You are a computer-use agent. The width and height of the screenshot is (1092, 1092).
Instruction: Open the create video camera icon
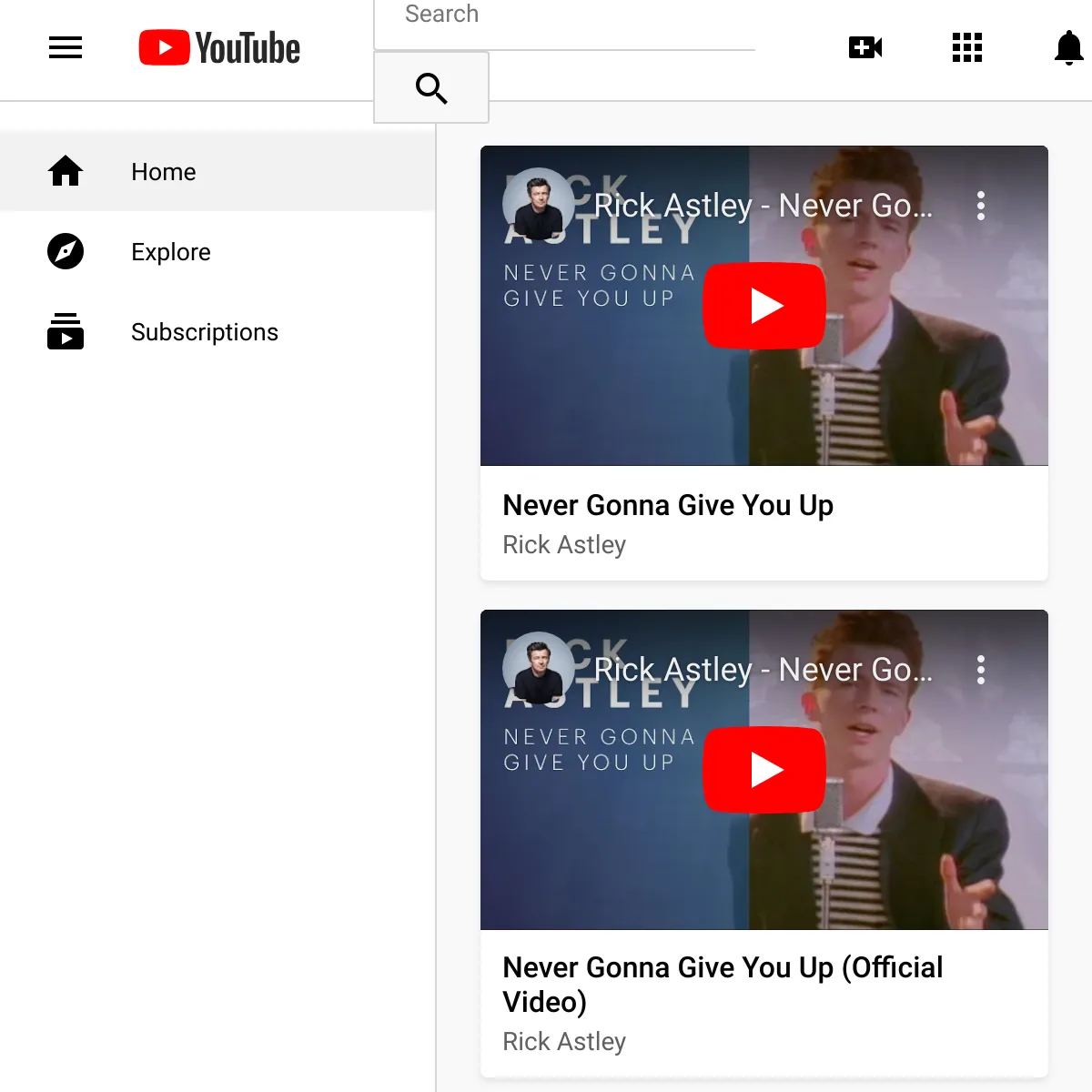tap(865, 47)
